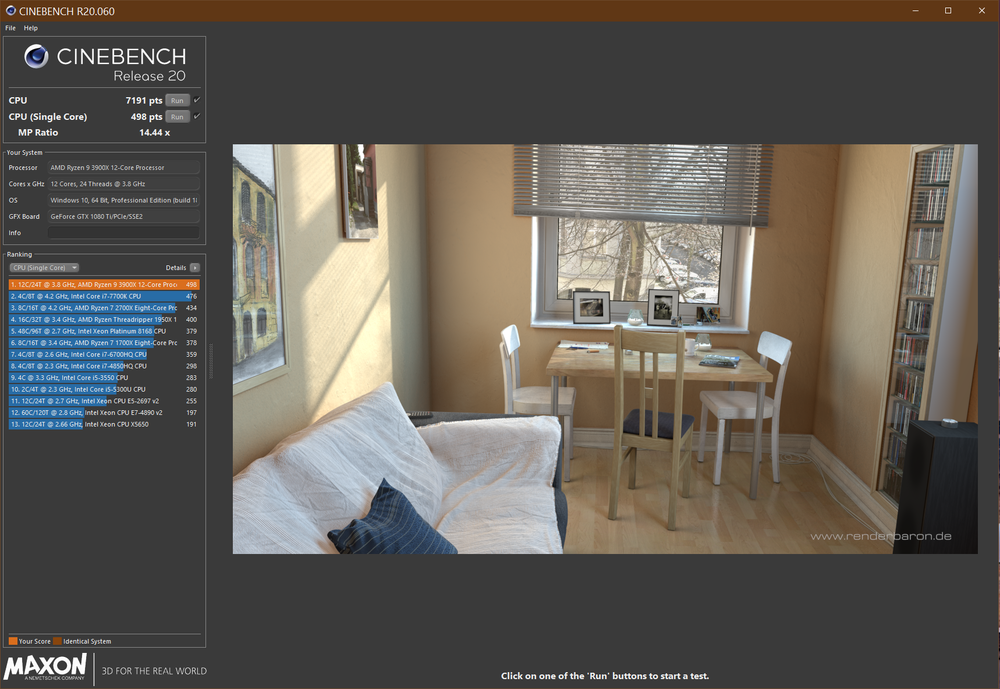Screen dimensions: 1000x689
Task: Select the Xeon E5-2697 v2 ranking row
Action: point(104,401)
